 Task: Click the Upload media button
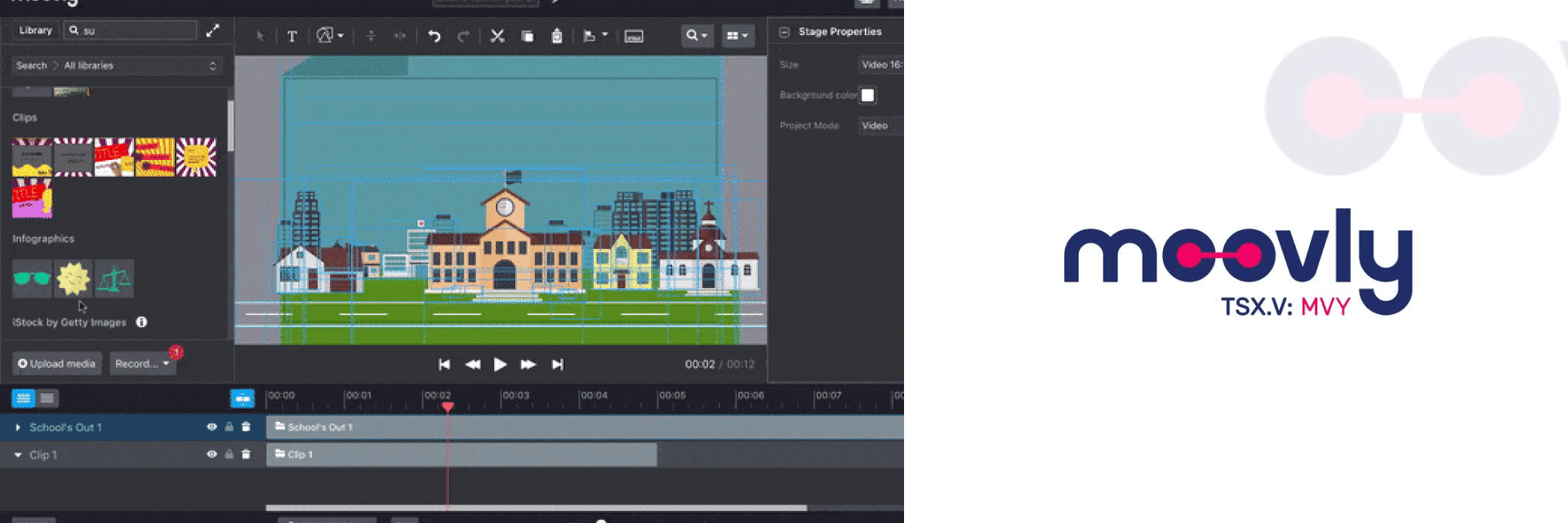pos(56,364)
